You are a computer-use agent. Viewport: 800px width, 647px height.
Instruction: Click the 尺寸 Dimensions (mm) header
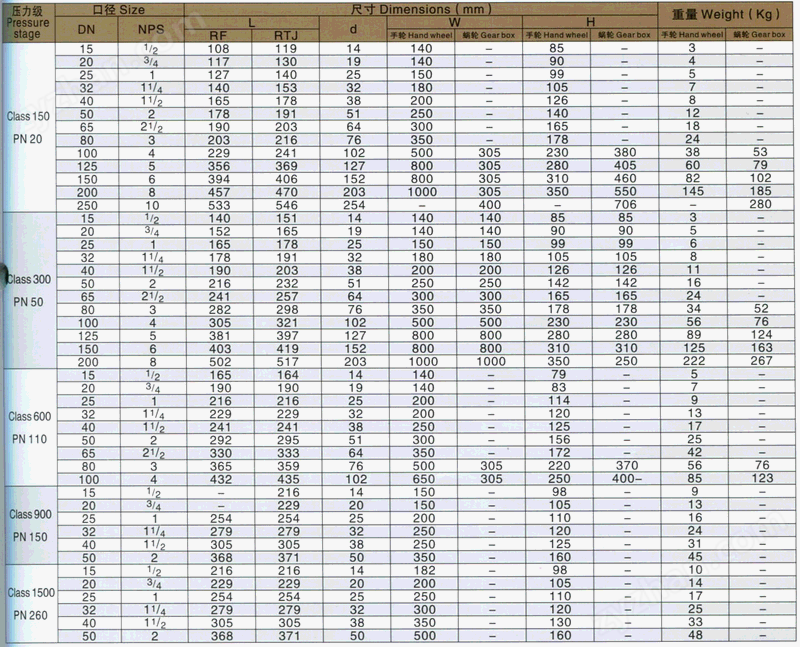420,6
